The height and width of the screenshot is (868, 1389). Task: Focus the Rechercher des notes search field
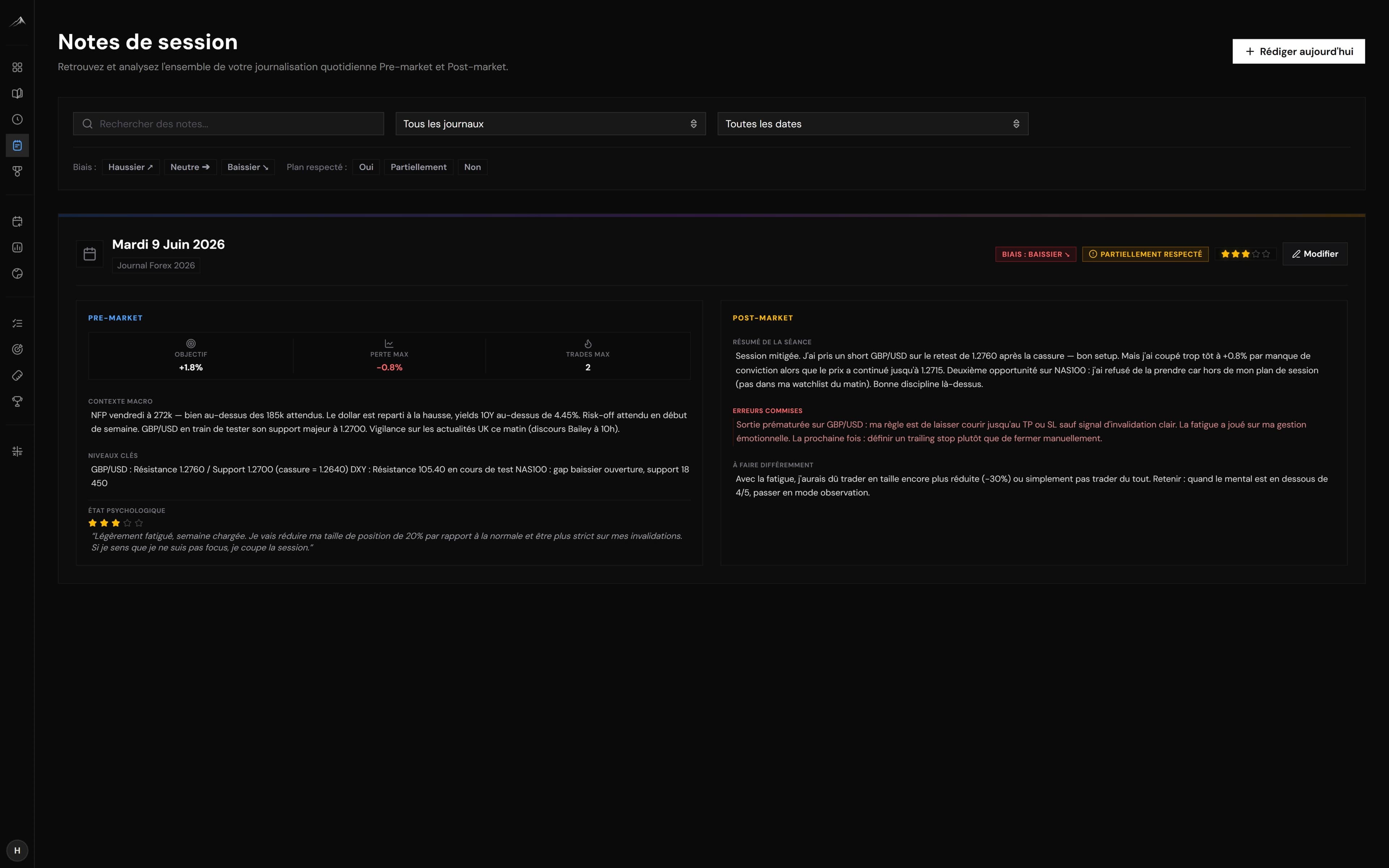click(229, 123)
